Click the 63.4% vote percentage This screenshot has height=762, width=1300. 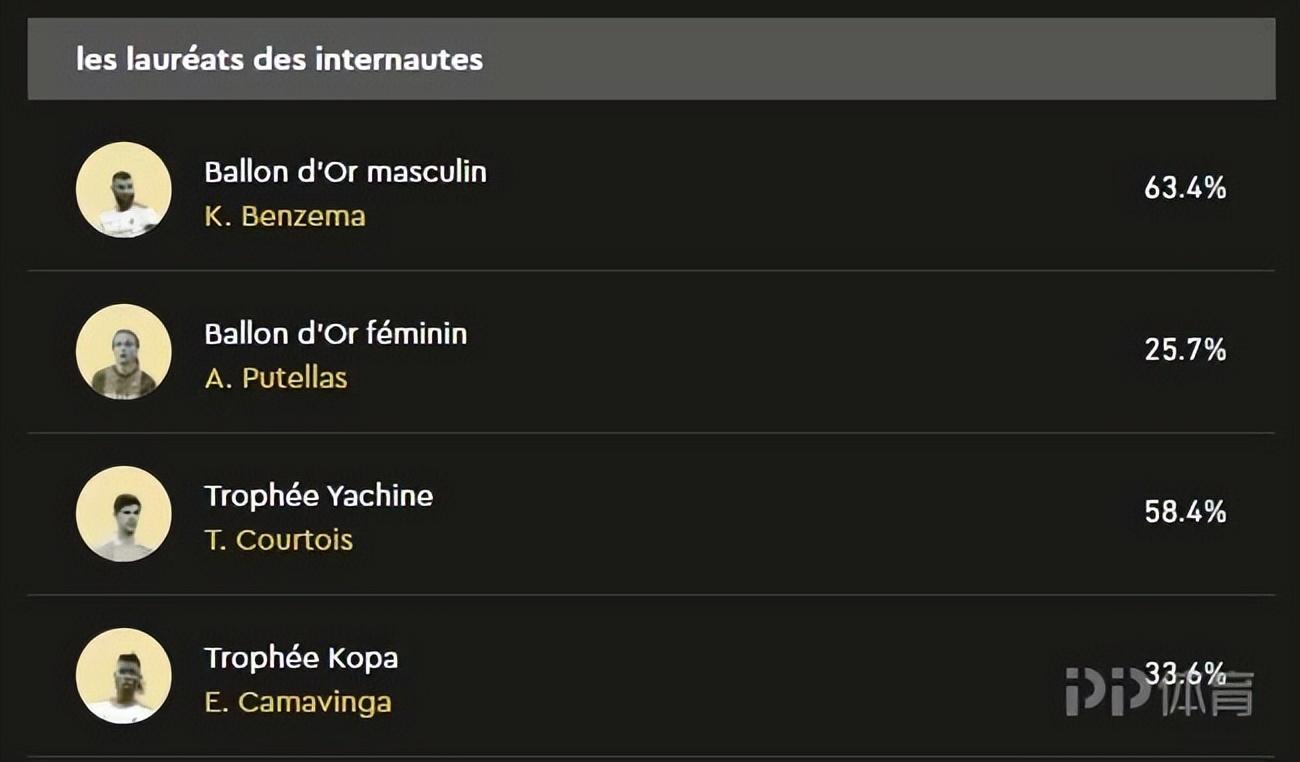(1185, 188)
